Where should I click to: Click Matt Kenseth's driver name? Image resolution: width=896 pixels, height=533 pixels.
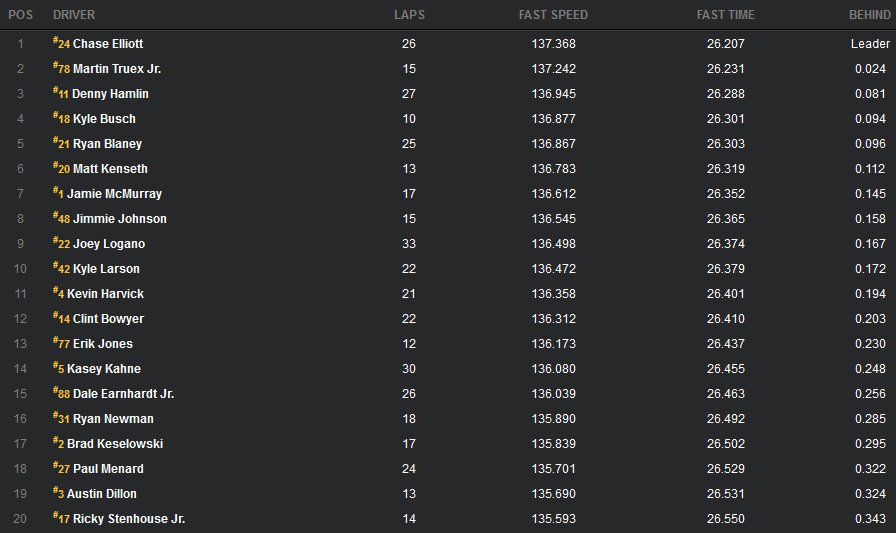[110, 169]
